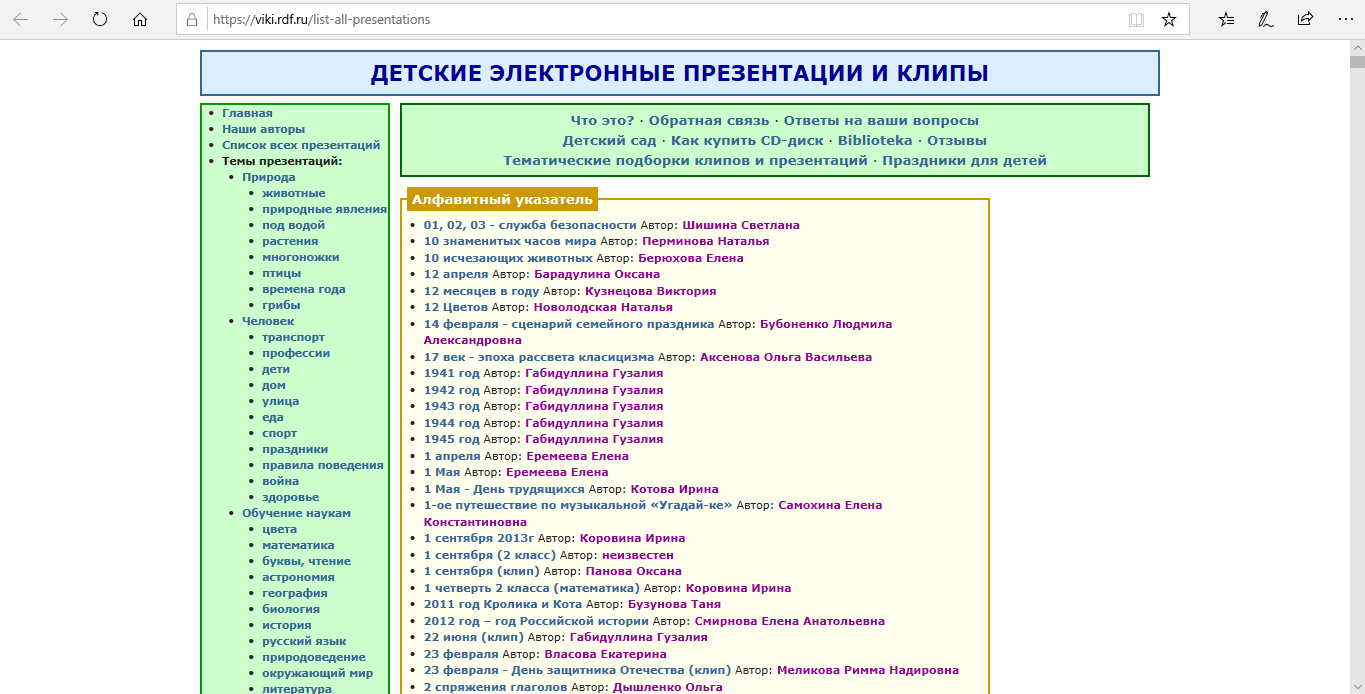
Task: Select the Природа topic
Action: (268, 177)
